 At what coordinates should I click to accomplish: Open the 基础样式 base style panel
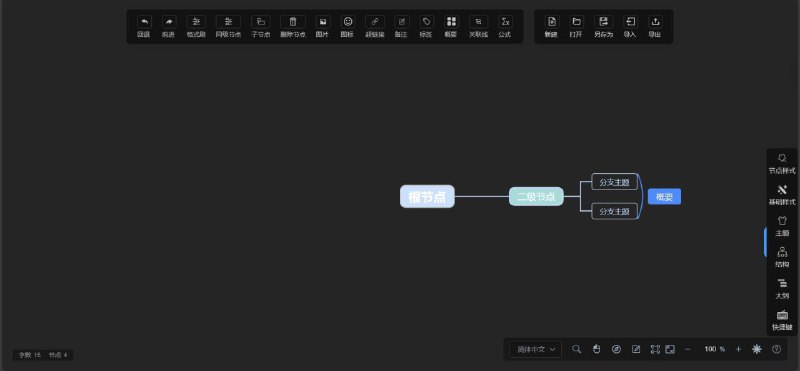click(782, 195)
